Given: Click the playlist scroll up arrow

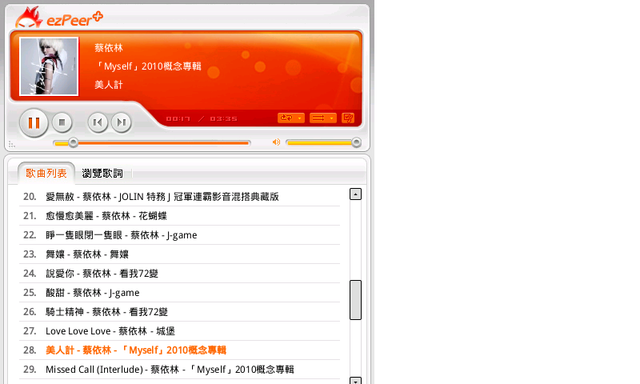Looking at the screenshot, I should tap(356, 194).
